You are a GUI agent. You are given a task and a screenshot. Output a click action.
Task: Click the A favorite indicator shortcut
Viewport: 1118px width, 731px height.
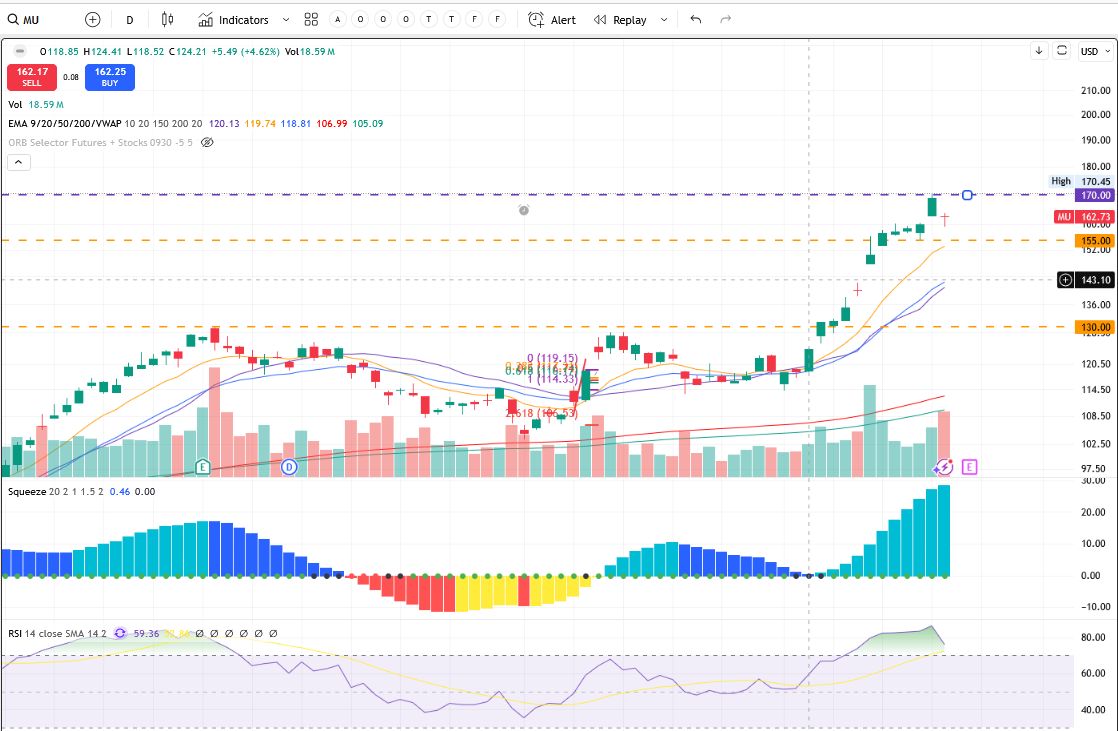[x=337, y=19]
